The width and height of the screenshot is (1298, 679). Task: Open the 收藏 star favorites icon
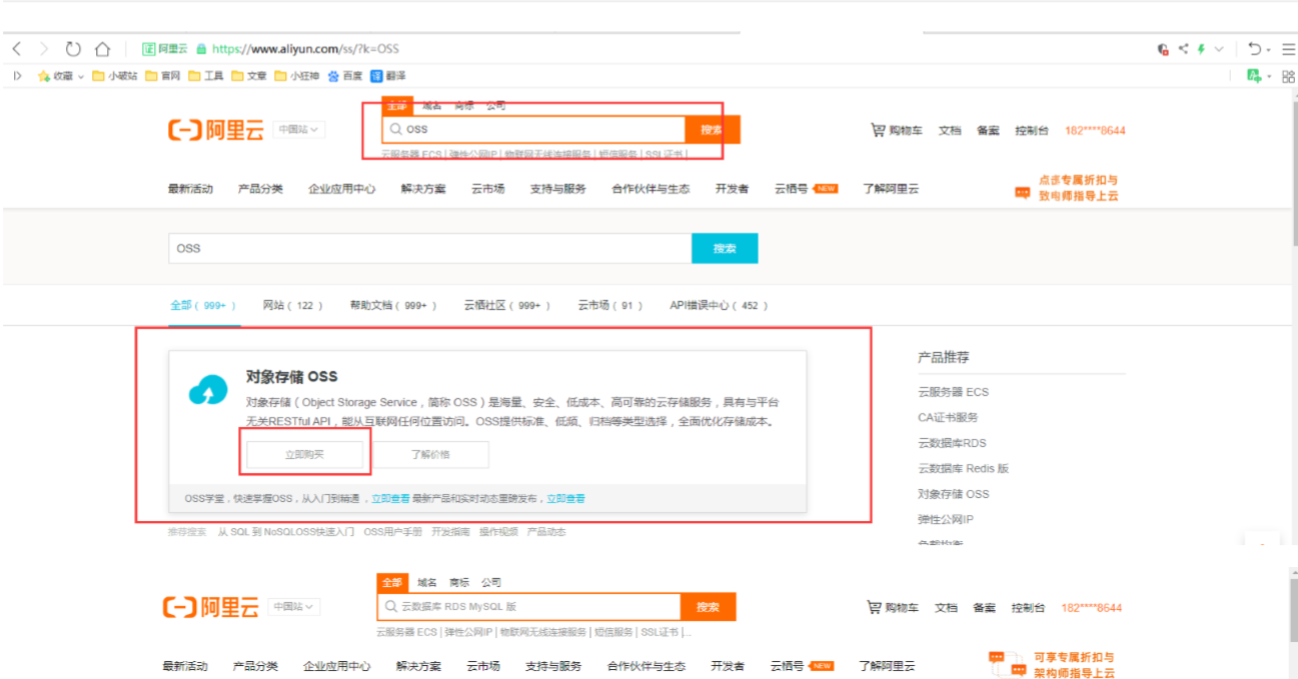[x=44, y=76]
